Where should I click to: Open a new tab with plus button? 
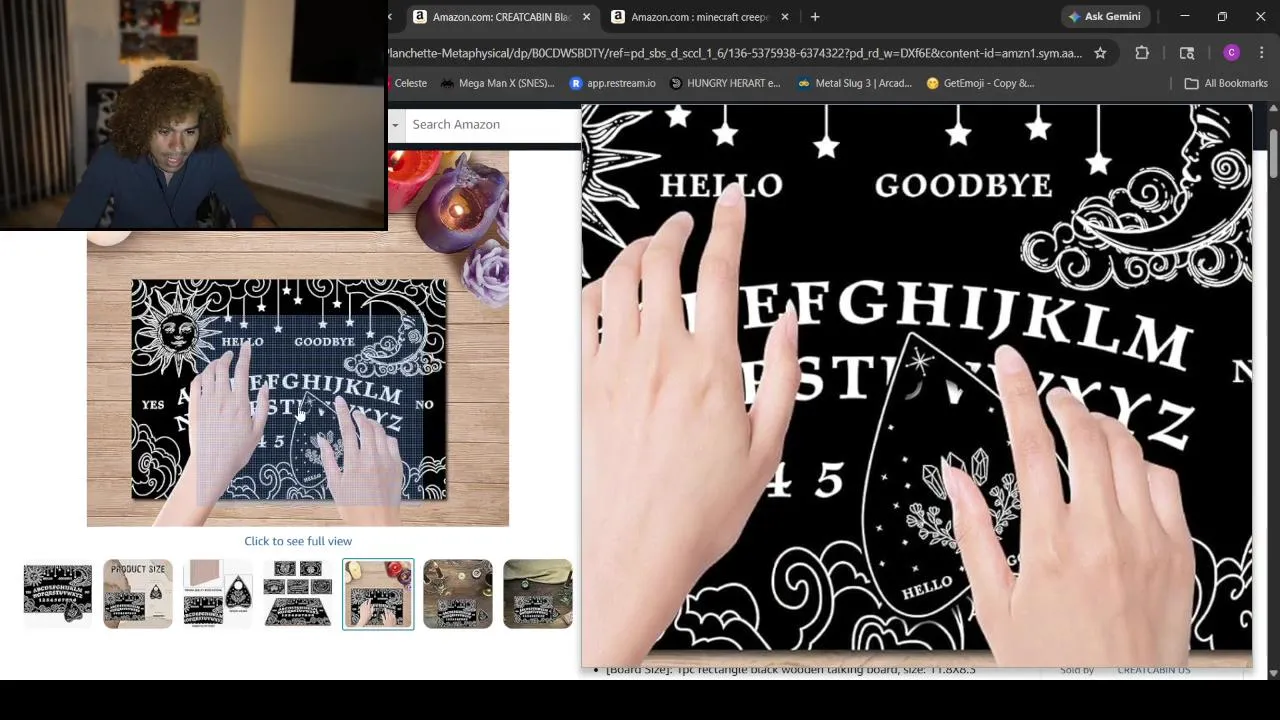pyautogui.click(x=815, y=17)
